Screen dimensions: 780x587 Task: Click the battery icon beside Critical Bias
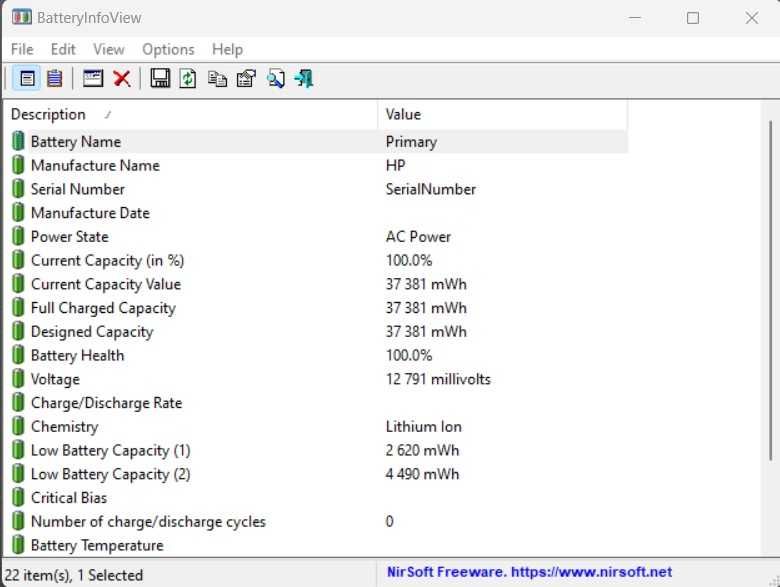(18, 497)
